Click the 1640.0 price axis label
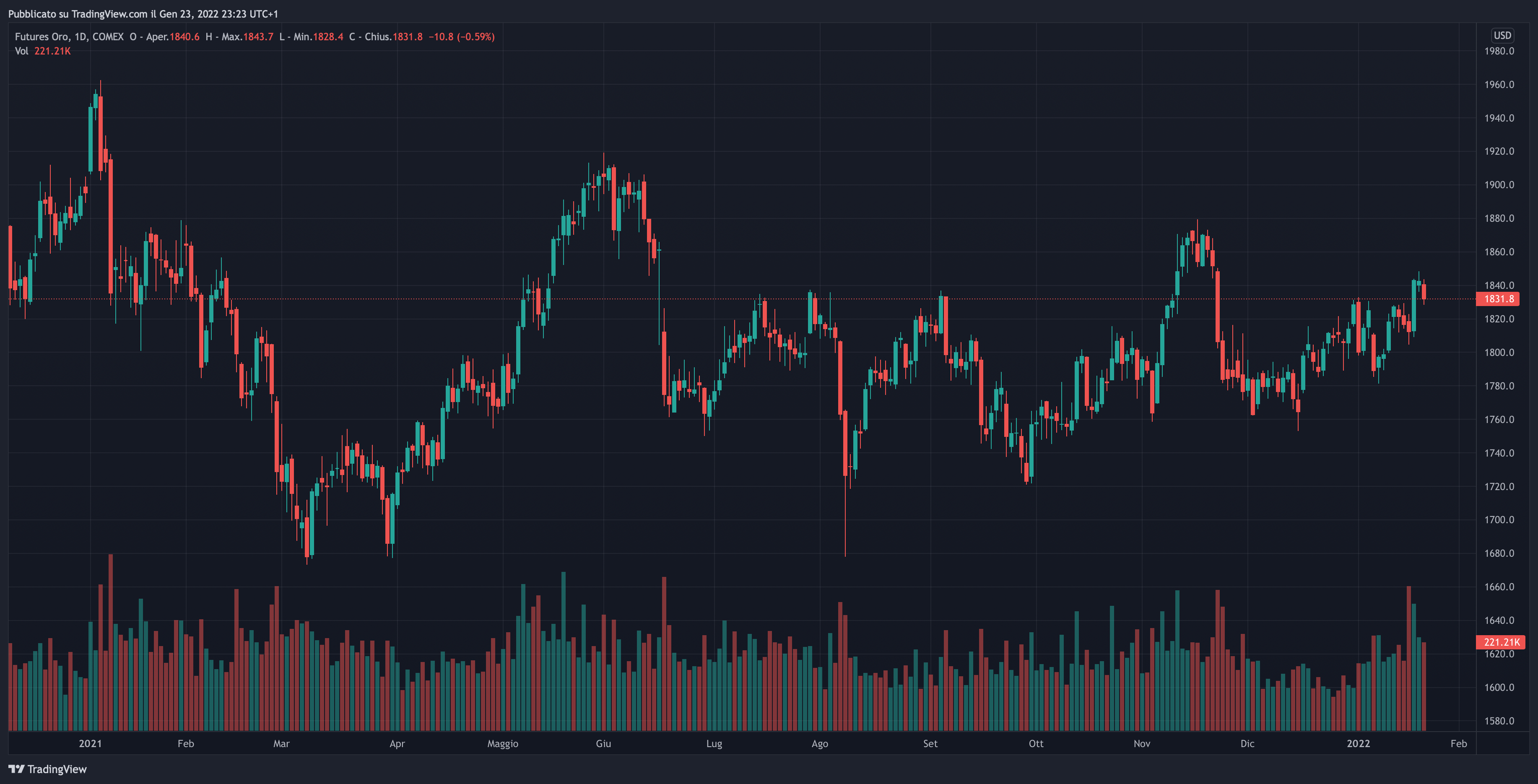This screenshot has width=1538, height=784. (x=1499, y=620)
